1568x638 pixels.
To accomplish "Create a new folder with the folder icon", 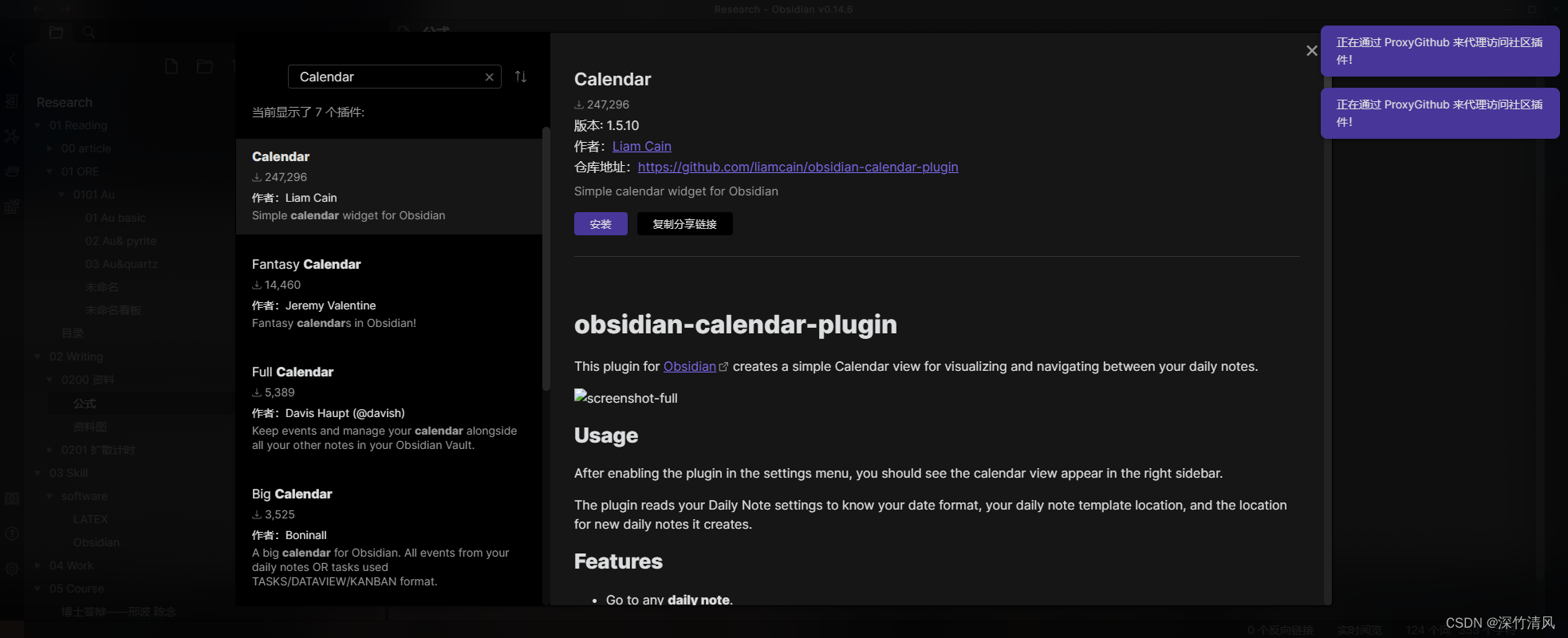I will pyautogui.click(x=205, y=65).
